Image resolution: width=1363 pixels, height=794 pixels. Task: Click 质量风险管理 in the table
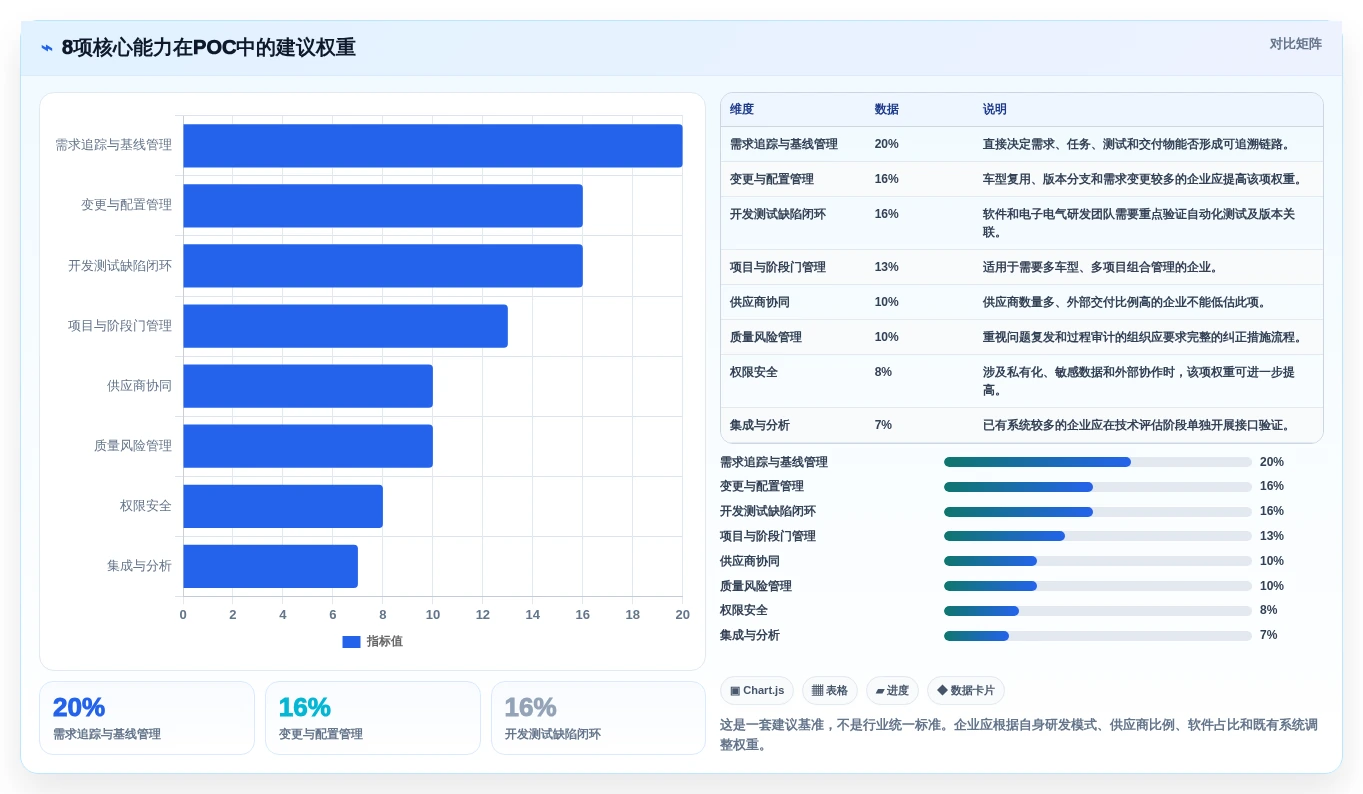click(x=766, y=337)
